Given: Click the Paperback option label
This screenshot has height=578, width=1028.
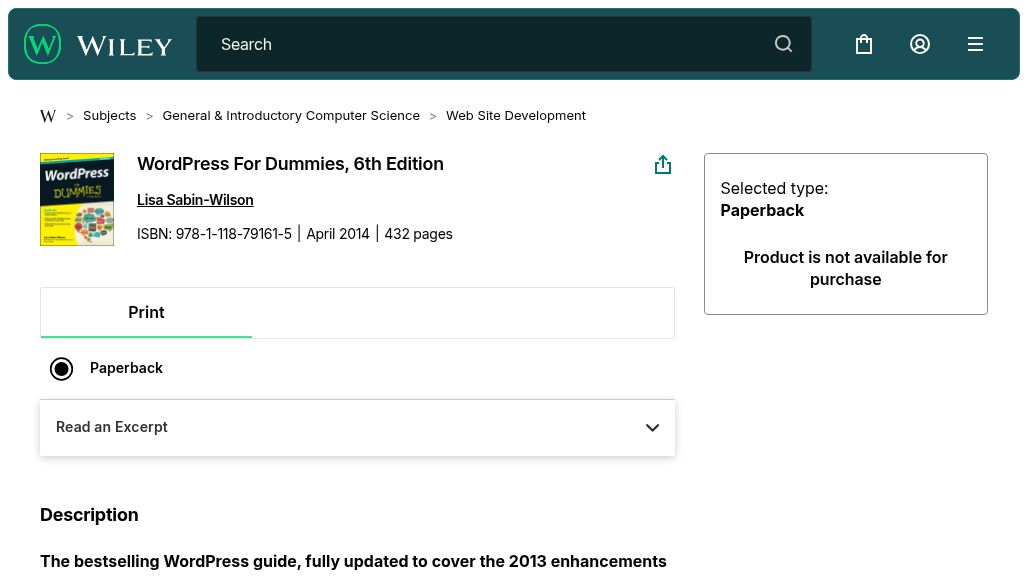Looking at the screenshot, I should click(126, 368).
